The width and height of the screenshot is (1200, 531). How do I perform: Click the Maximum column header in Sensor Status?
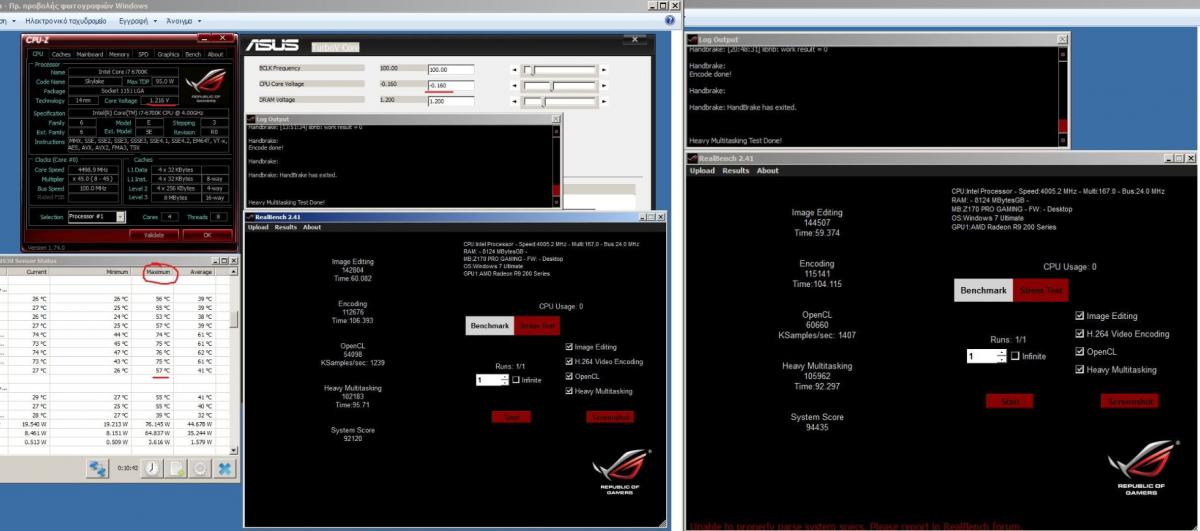click(158, 272)
